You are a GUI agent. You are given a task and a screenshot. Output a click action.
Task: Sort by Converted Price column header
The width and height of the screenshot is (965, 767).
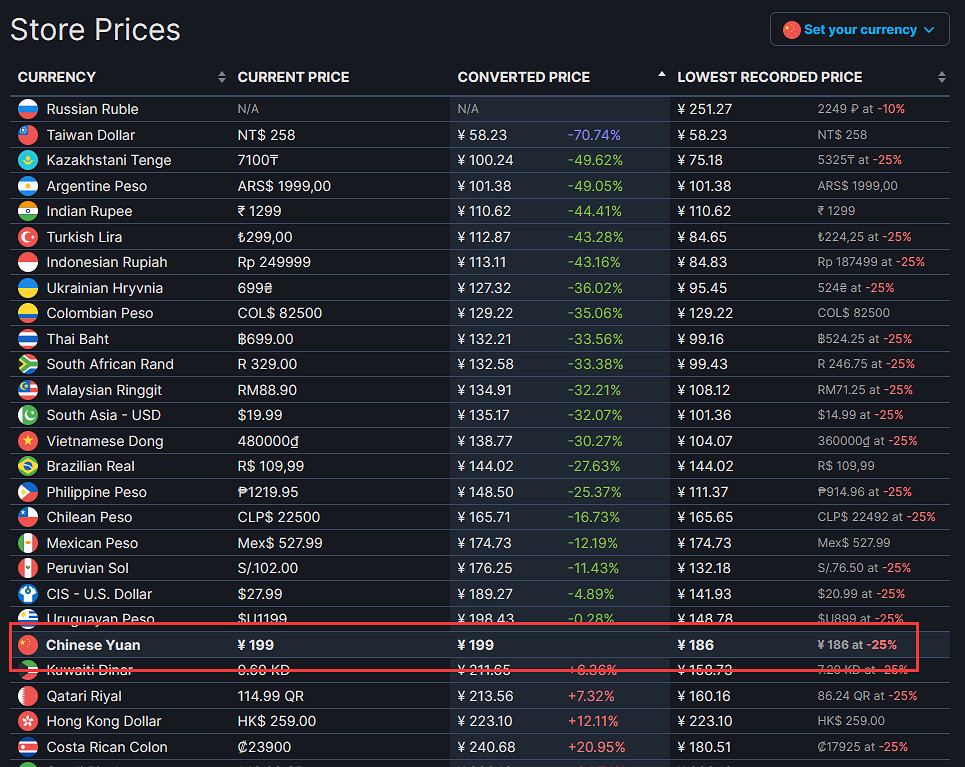pos(524,77)
